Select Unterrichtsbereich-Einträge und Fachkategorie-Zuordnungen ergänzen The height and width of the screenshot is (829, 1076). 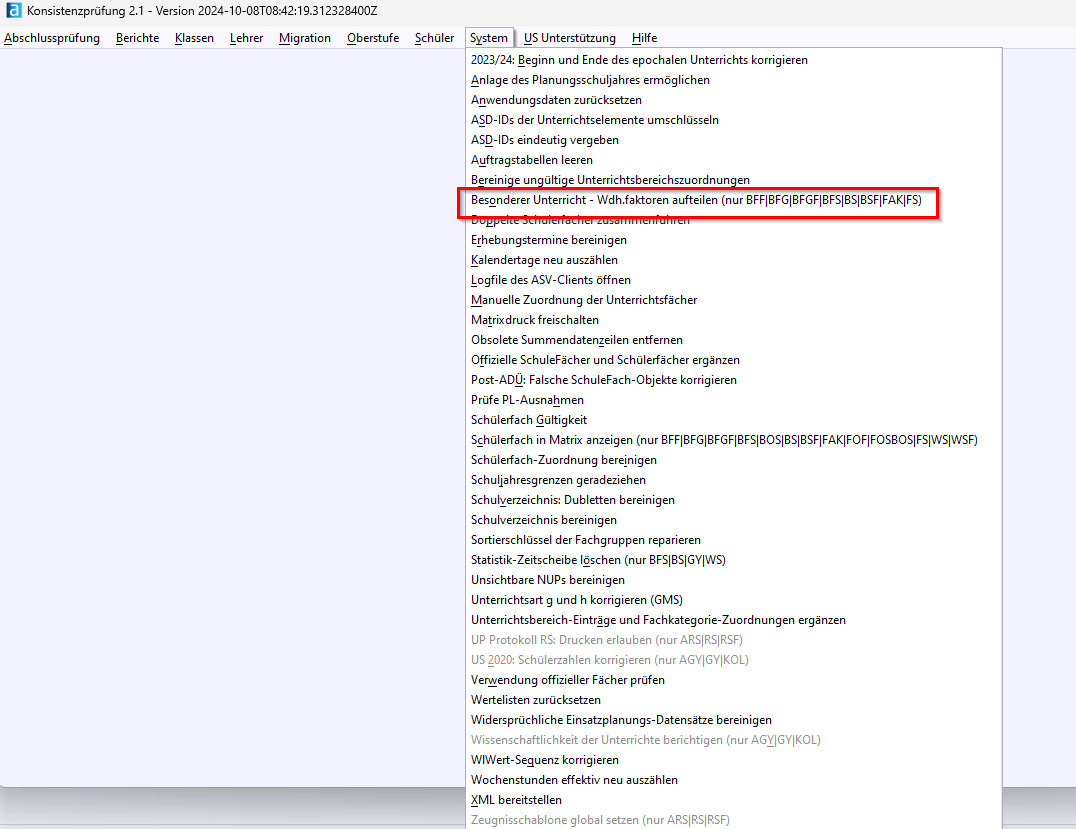pos(734,619)
